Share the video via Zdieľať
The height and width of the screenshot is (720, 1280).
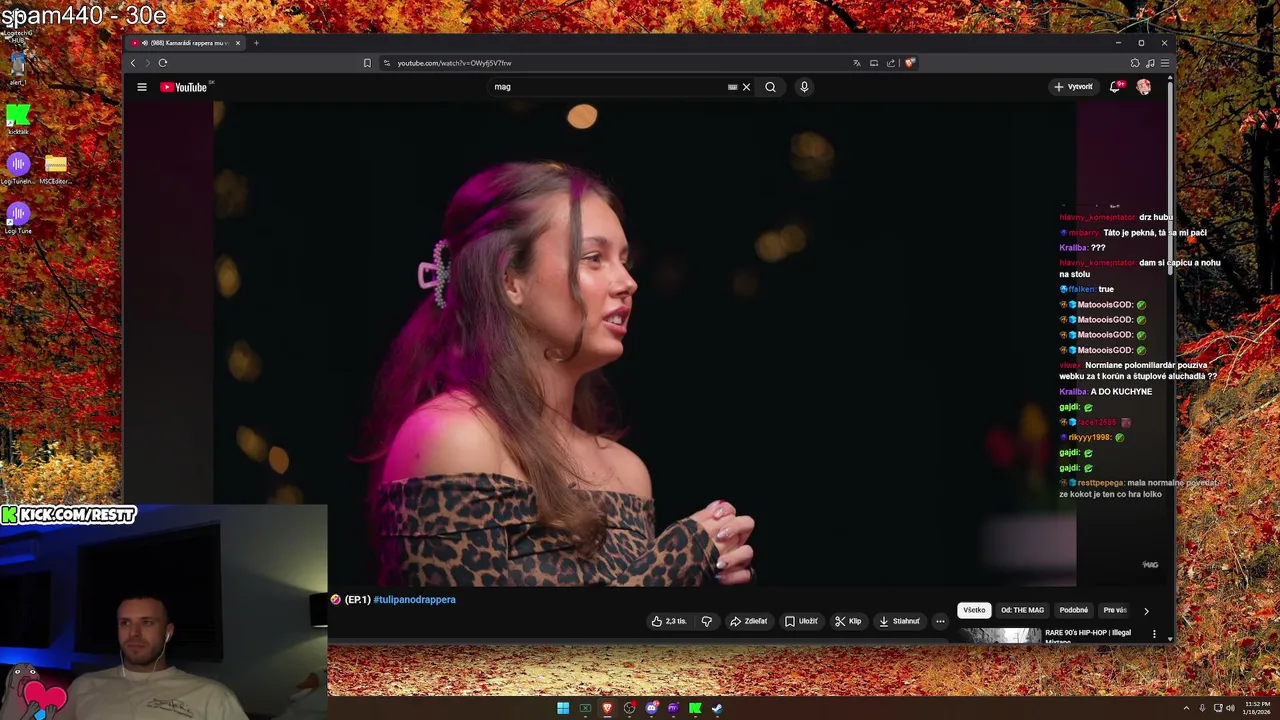point(748,621)
